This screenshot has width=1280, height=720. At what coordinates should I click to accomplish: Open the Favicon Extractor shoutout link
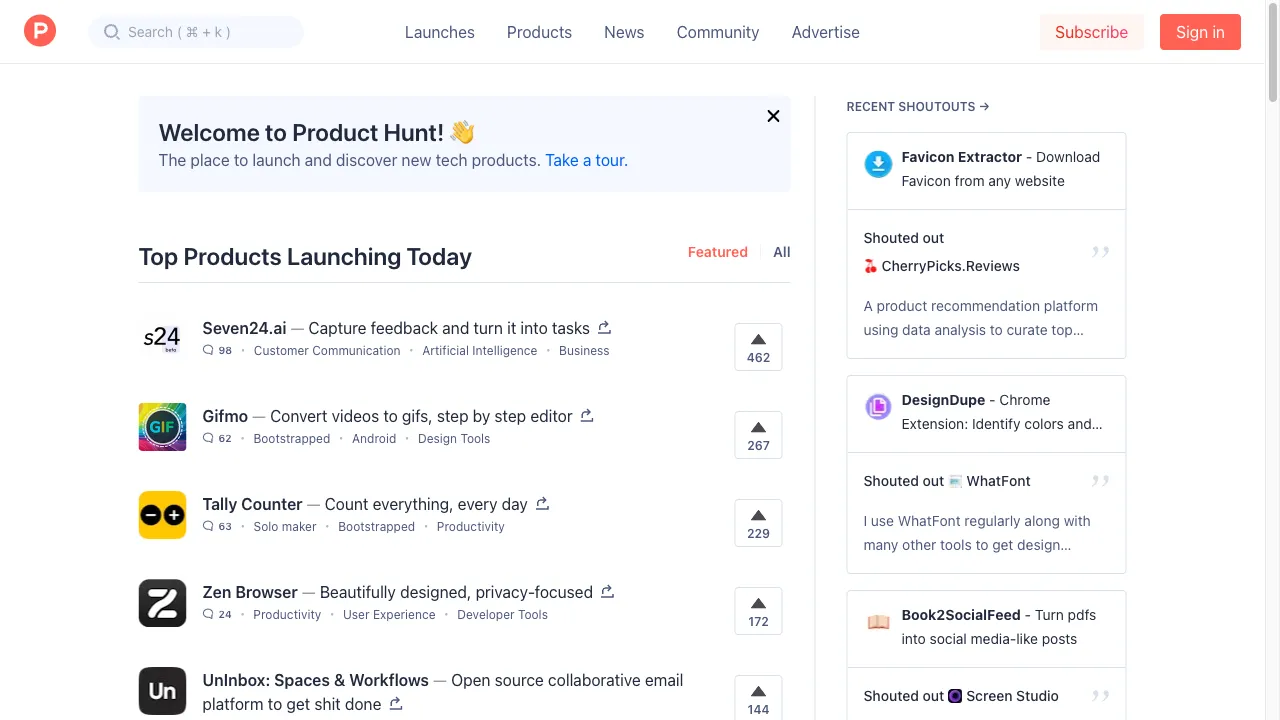(x=961, y=157)
